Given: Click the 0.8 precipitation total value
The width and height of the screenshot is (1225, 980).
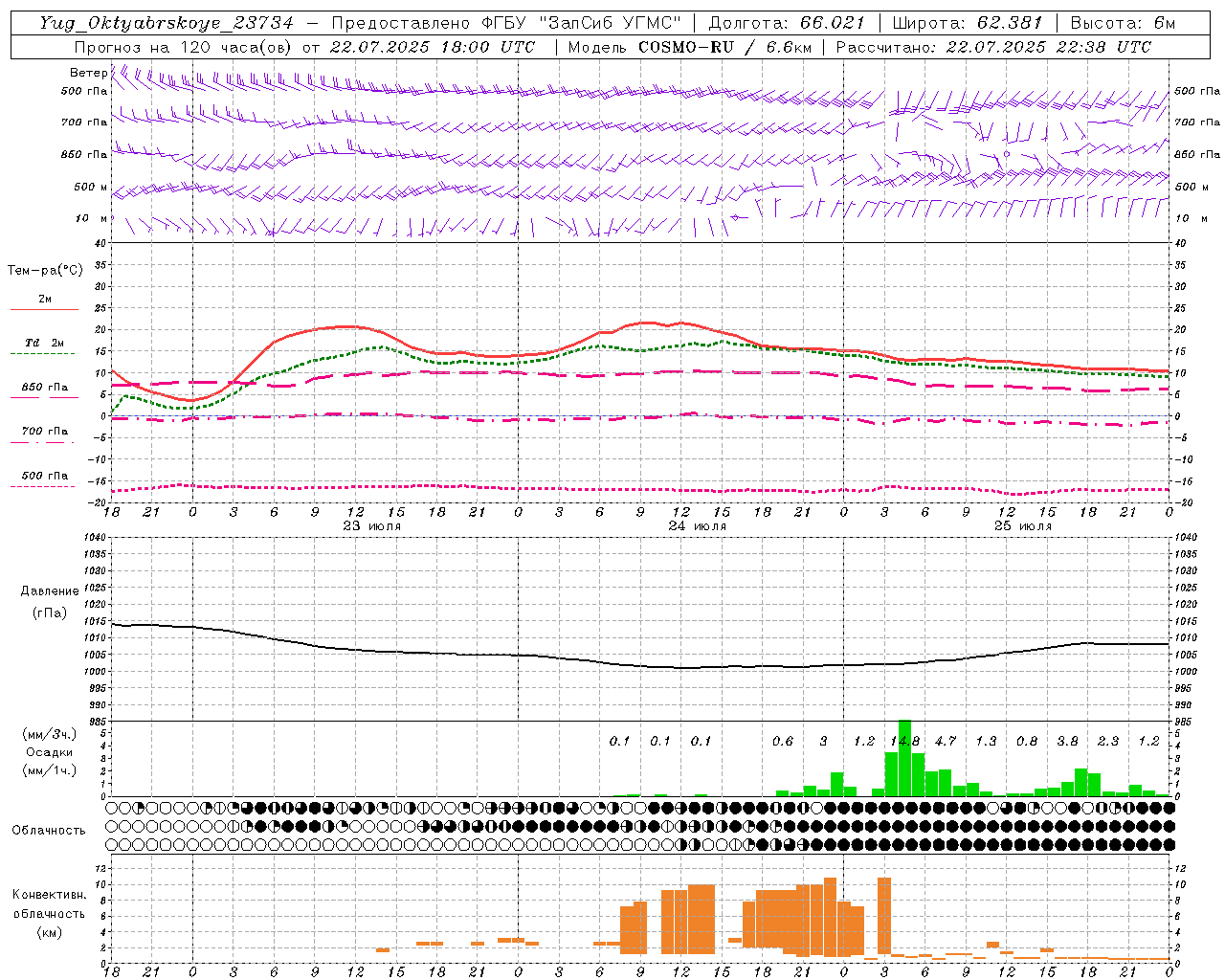Looking at the screenshot, I should click(1027, 741).
